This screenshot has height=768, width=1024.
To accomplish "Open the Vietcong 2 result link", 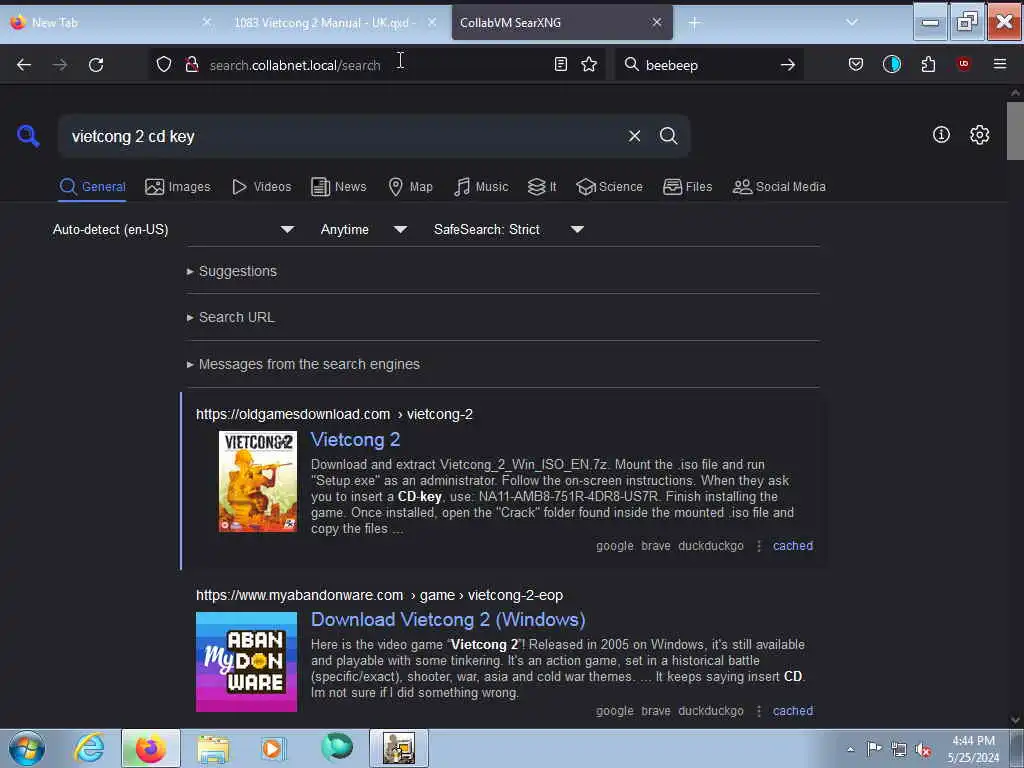I will click(x=355, y=440).
